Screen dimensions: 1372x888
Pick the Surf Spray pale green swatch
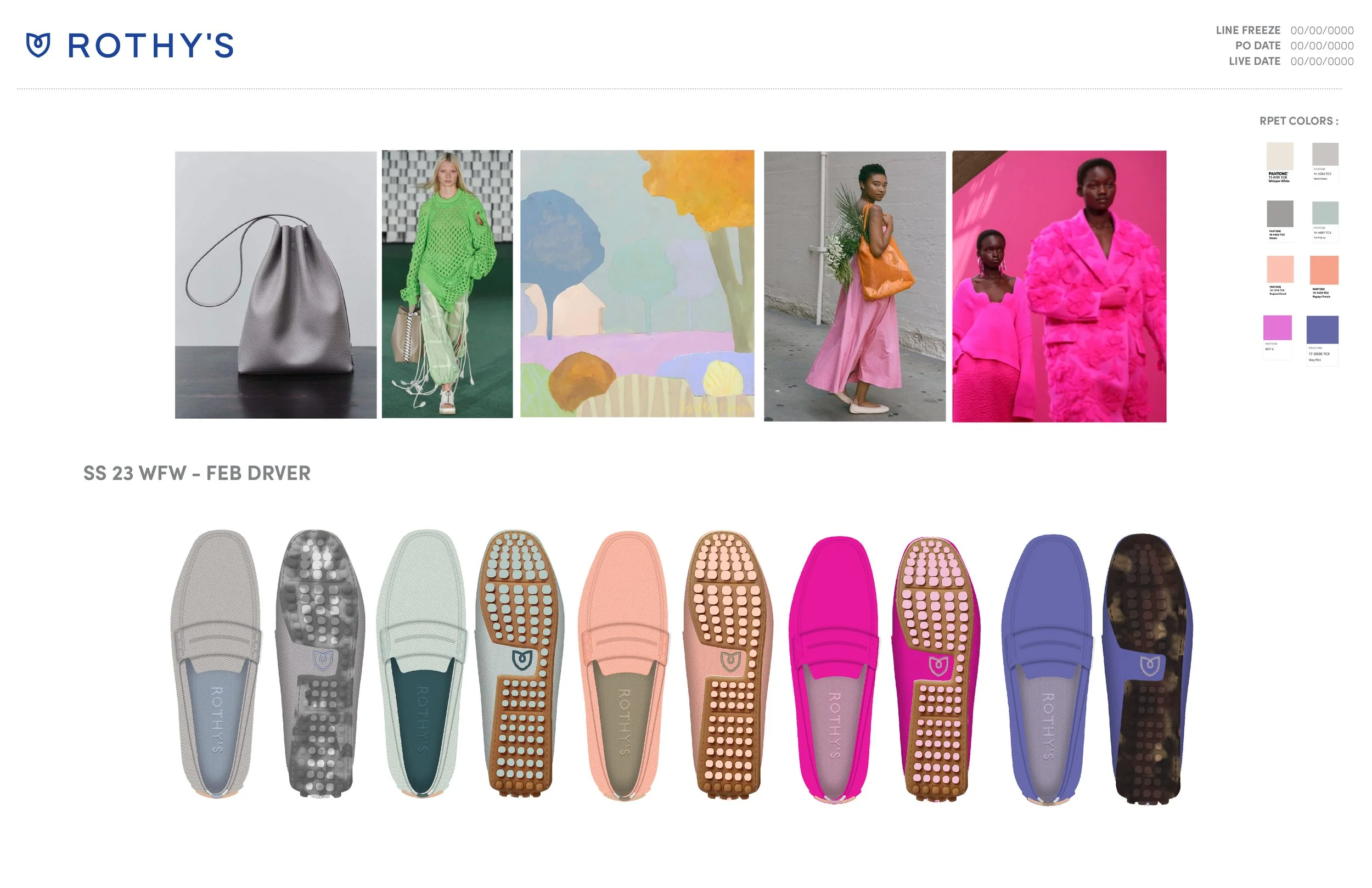pyautogui.click(x=1325, y=214)
